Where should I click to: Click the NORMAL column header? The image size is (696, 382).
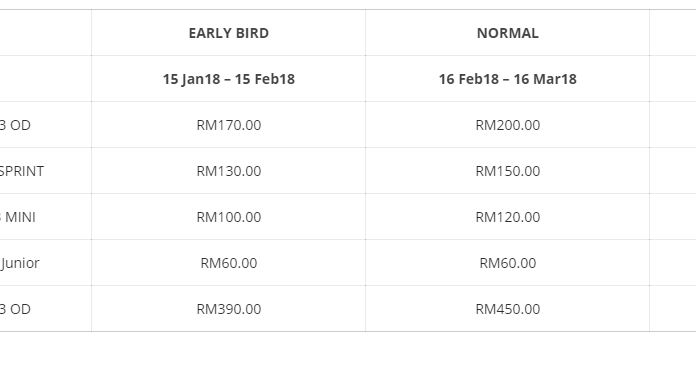point(507,33)
